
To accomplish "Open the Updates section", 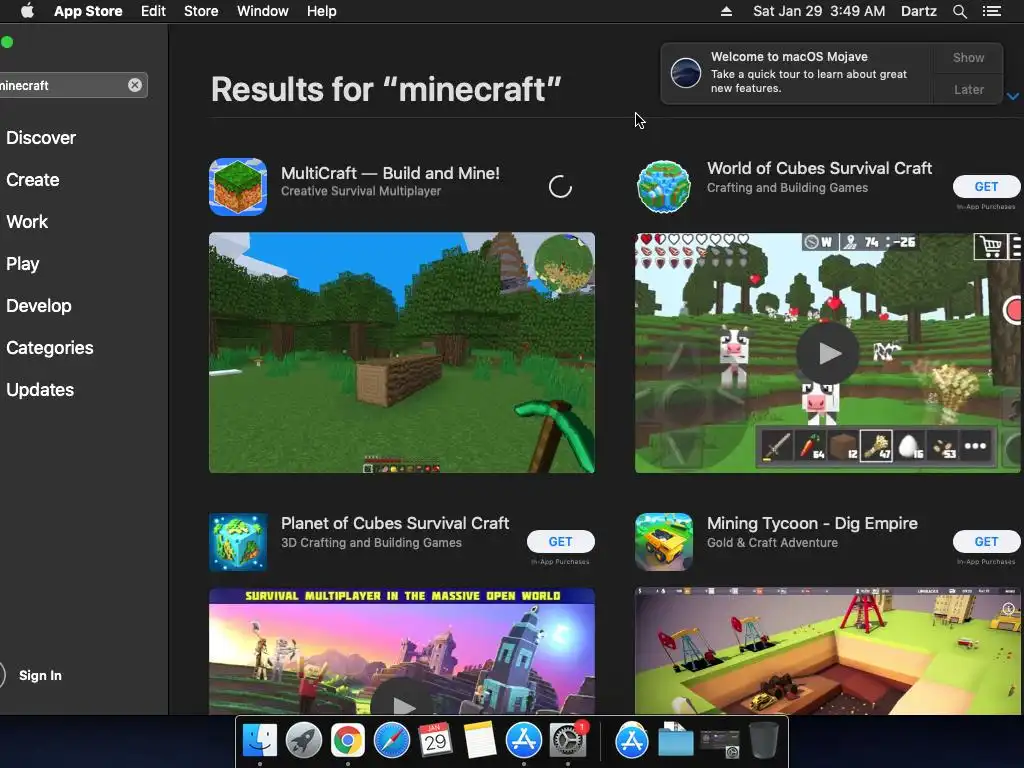I will (x=40, y=390).
